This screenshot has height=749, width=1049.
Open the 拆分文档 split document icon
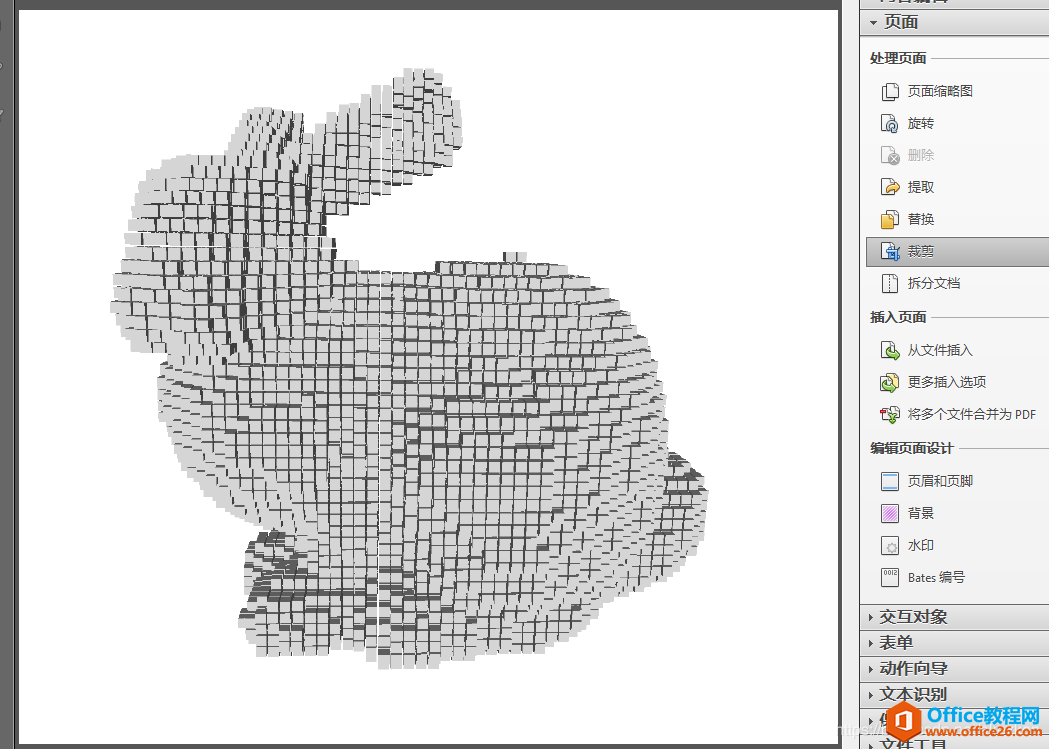tap(890, 284)
